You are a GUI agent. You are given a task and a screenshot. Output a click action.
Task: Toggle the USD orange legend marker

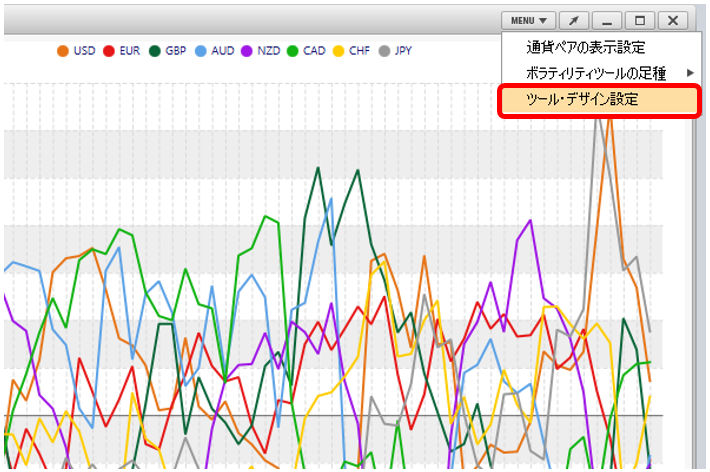tap(63, 51)
